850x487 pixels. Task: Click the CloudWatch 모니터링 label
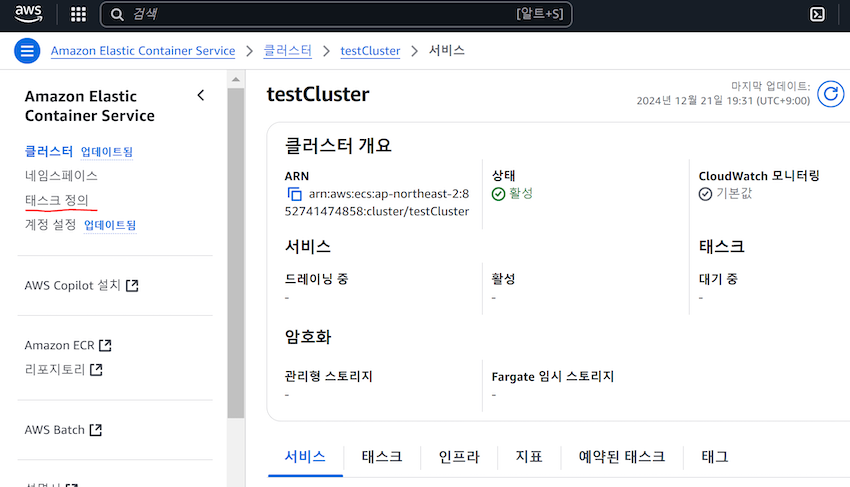click(x=759, y=176)
